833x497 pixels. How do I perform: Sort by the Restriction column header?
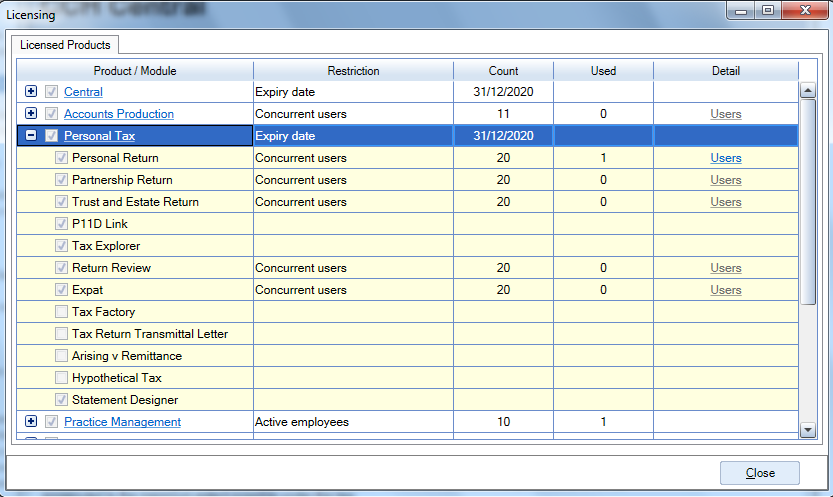[x=353, y=71]
